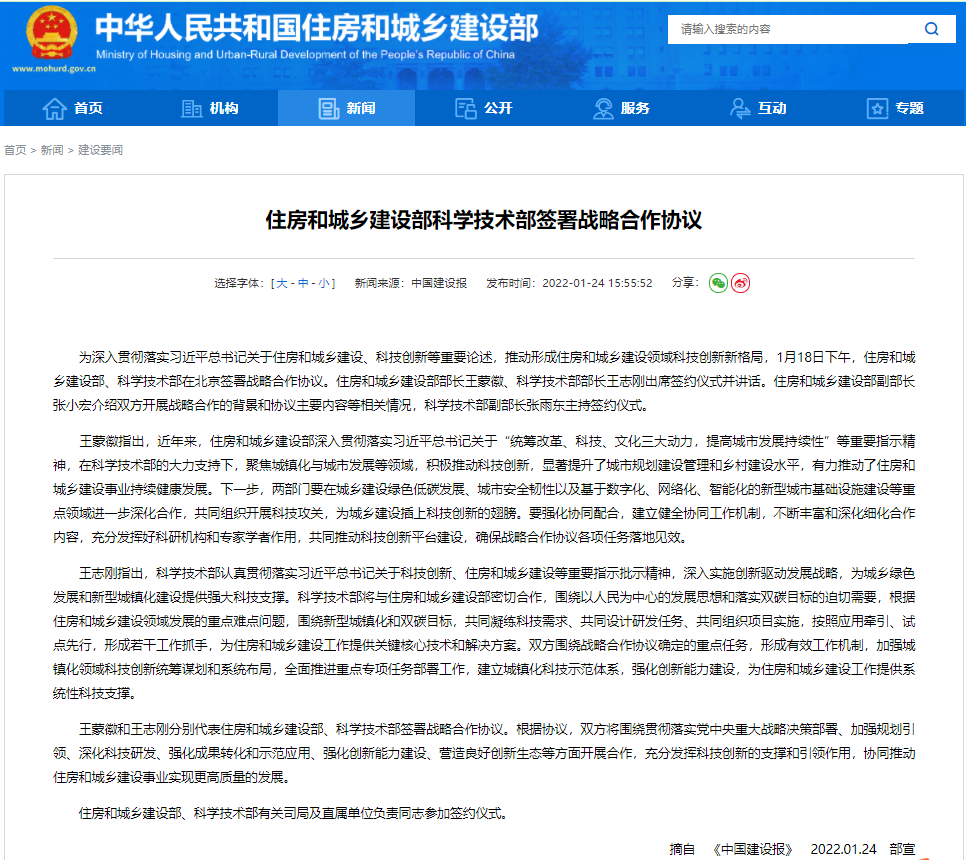Image resolution: width=966 pixels, height=860 pixels.
Task: Click the 服务 person headset icon
Action: (603, 108)
